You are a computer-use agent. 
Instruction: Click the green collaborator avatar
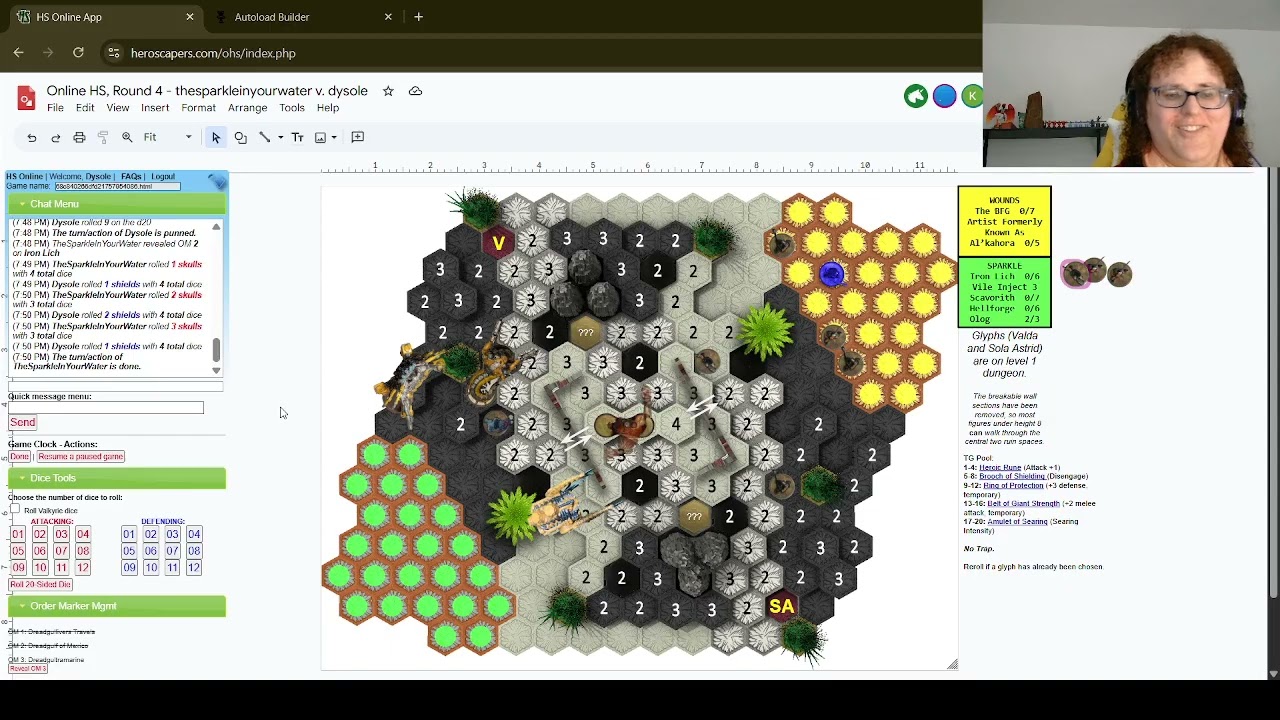point(916,96)
